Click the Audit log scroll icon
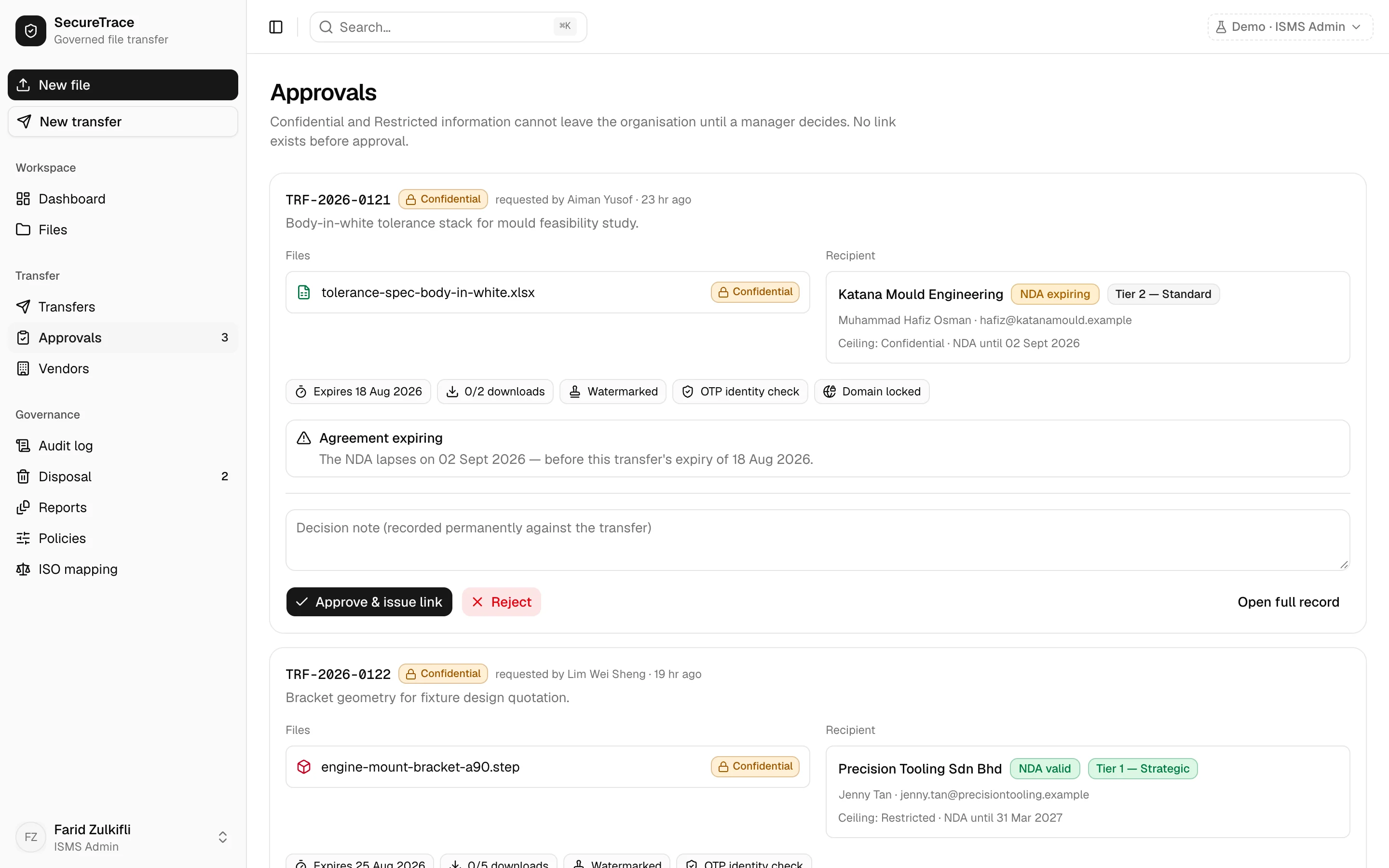 tap(23, 446)
